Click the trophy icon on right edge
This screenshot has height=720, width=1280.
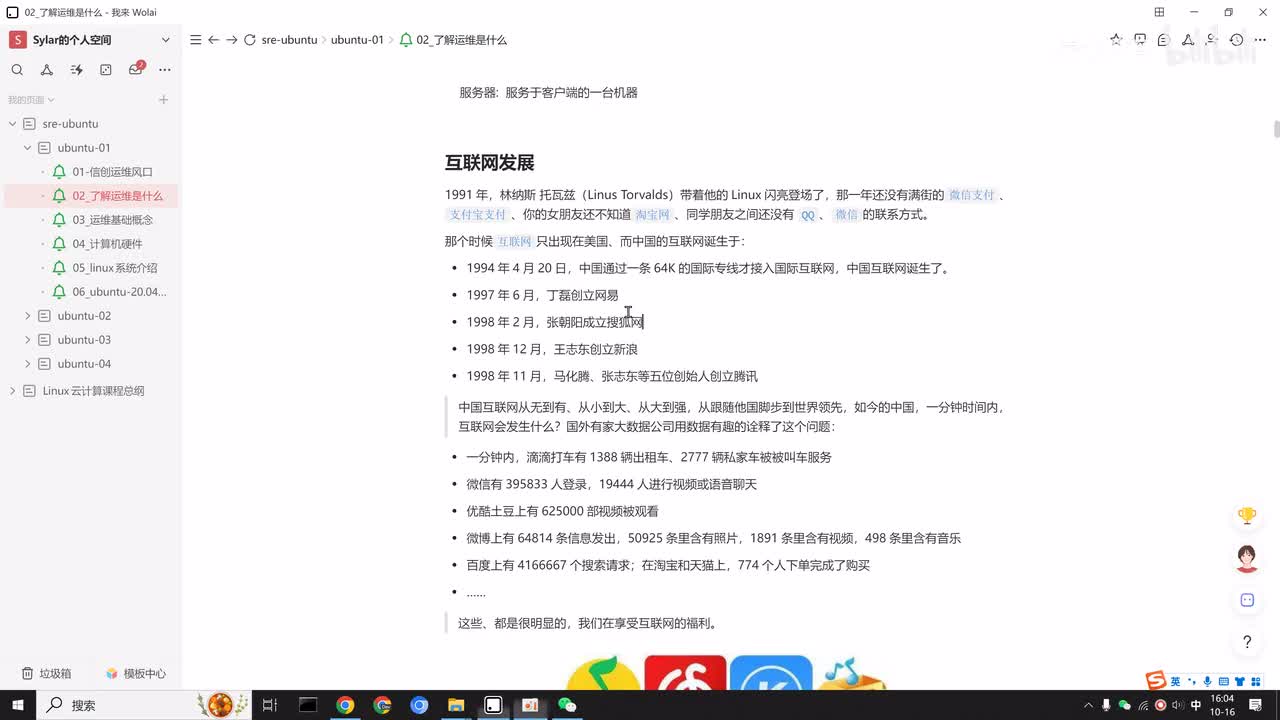coord(1247,516)
